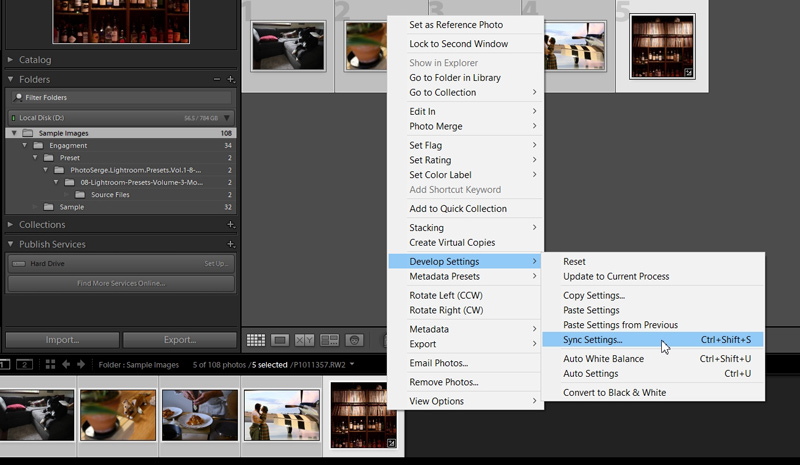Add a new collection with plus icon
Screen dimensions: 800x465
[231, 225]
